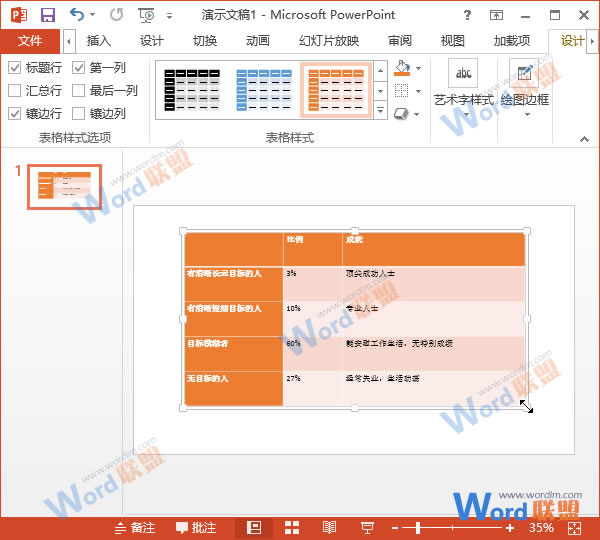The height and width of the screenshot is (540, 600).
Task: Open the 插入 tab
Action: click(x=99, y=41)
